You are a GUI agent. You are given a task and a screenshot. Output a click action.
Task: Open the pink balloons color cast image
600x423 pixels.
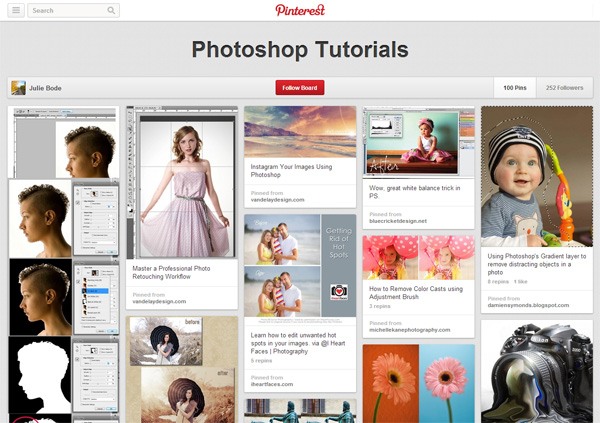tap(419, 258)
